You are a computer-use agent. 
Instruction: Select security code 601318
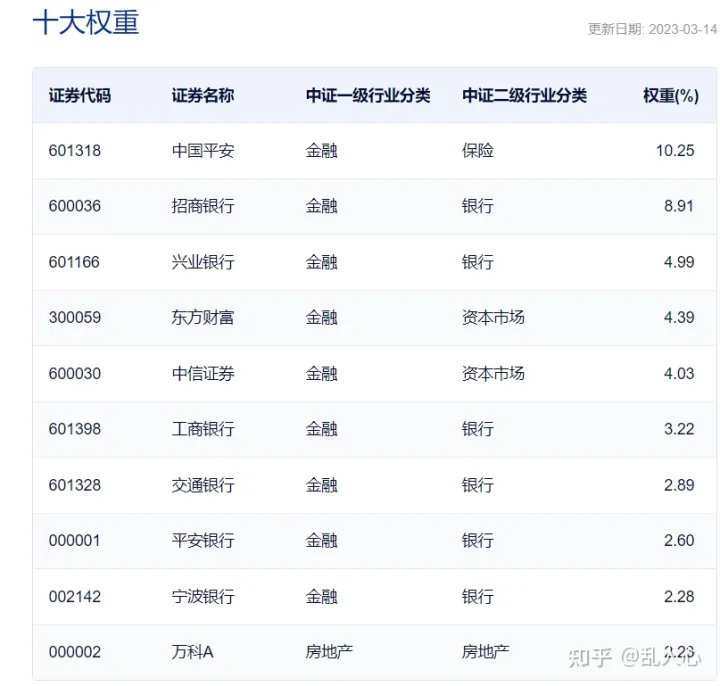(x=75, y=151)
